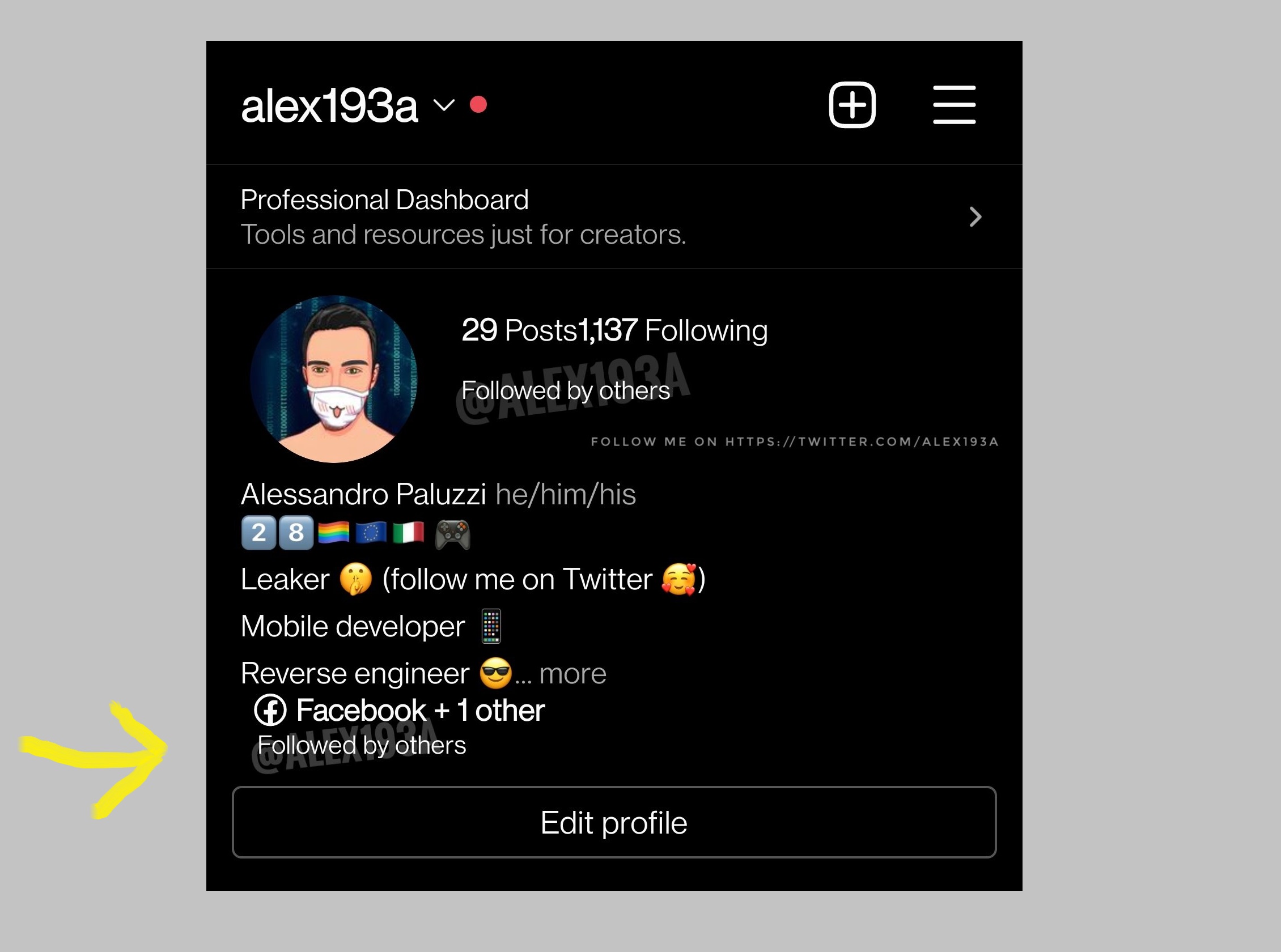
Task: Tap the red notification dot beside the username
Action: (x=478, y=104)
